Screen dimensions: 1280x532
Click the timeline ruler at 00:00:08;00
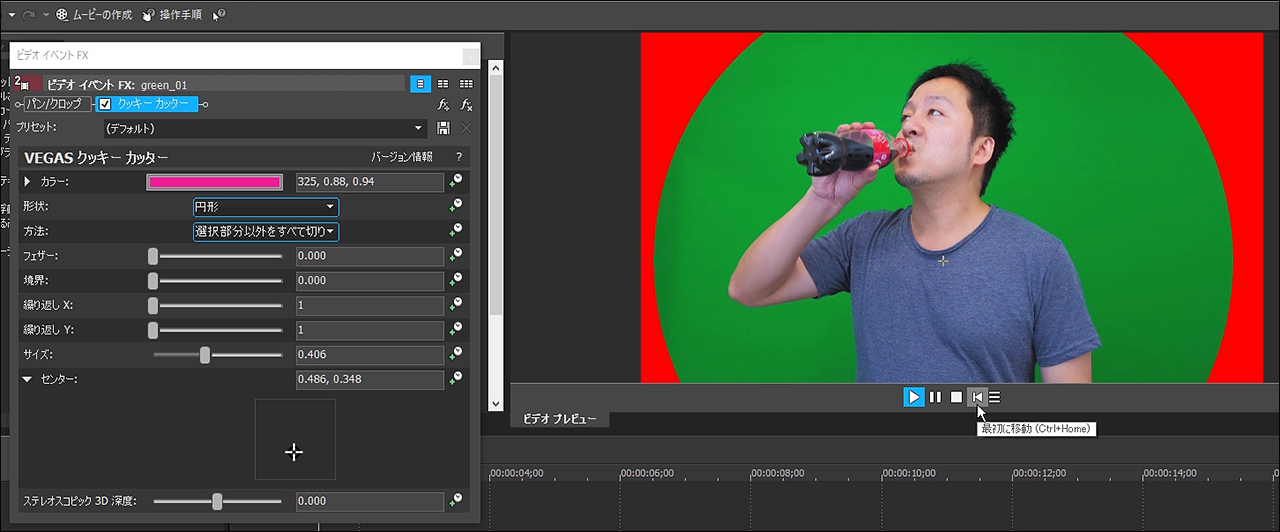click(x=777, y=473)
